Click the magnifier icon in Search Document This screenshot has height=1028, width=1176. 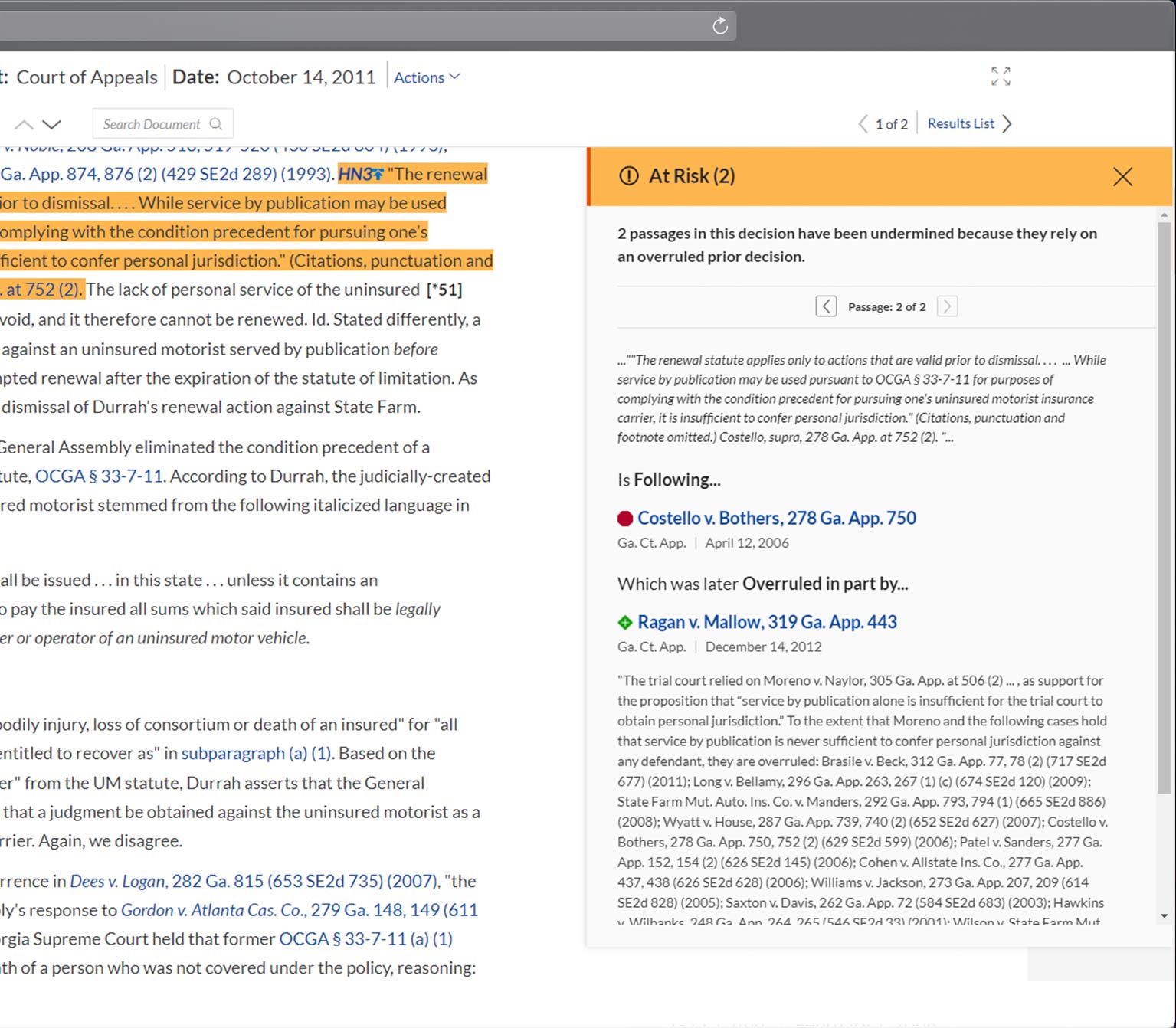pyautogui.click(x=216, y=124)
